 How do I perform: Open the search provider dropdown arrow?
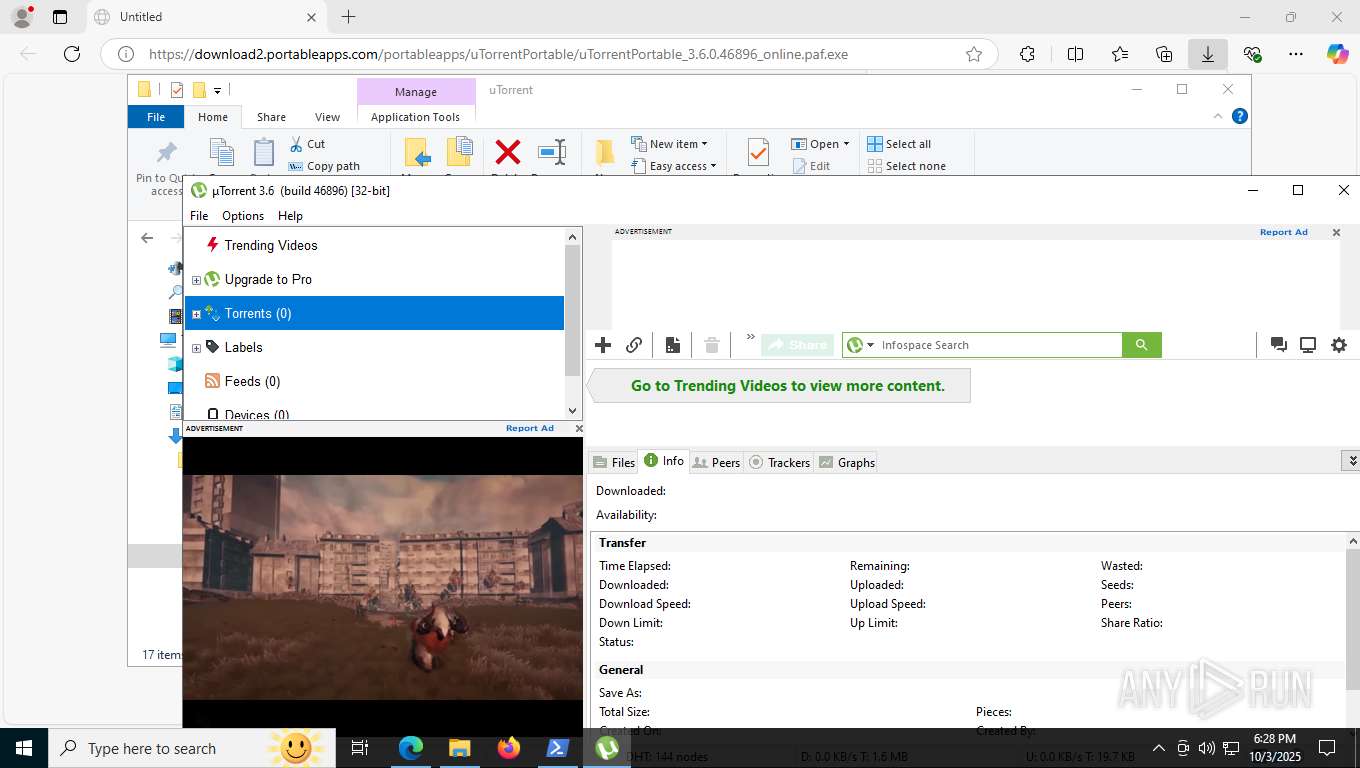pos(871,345)
